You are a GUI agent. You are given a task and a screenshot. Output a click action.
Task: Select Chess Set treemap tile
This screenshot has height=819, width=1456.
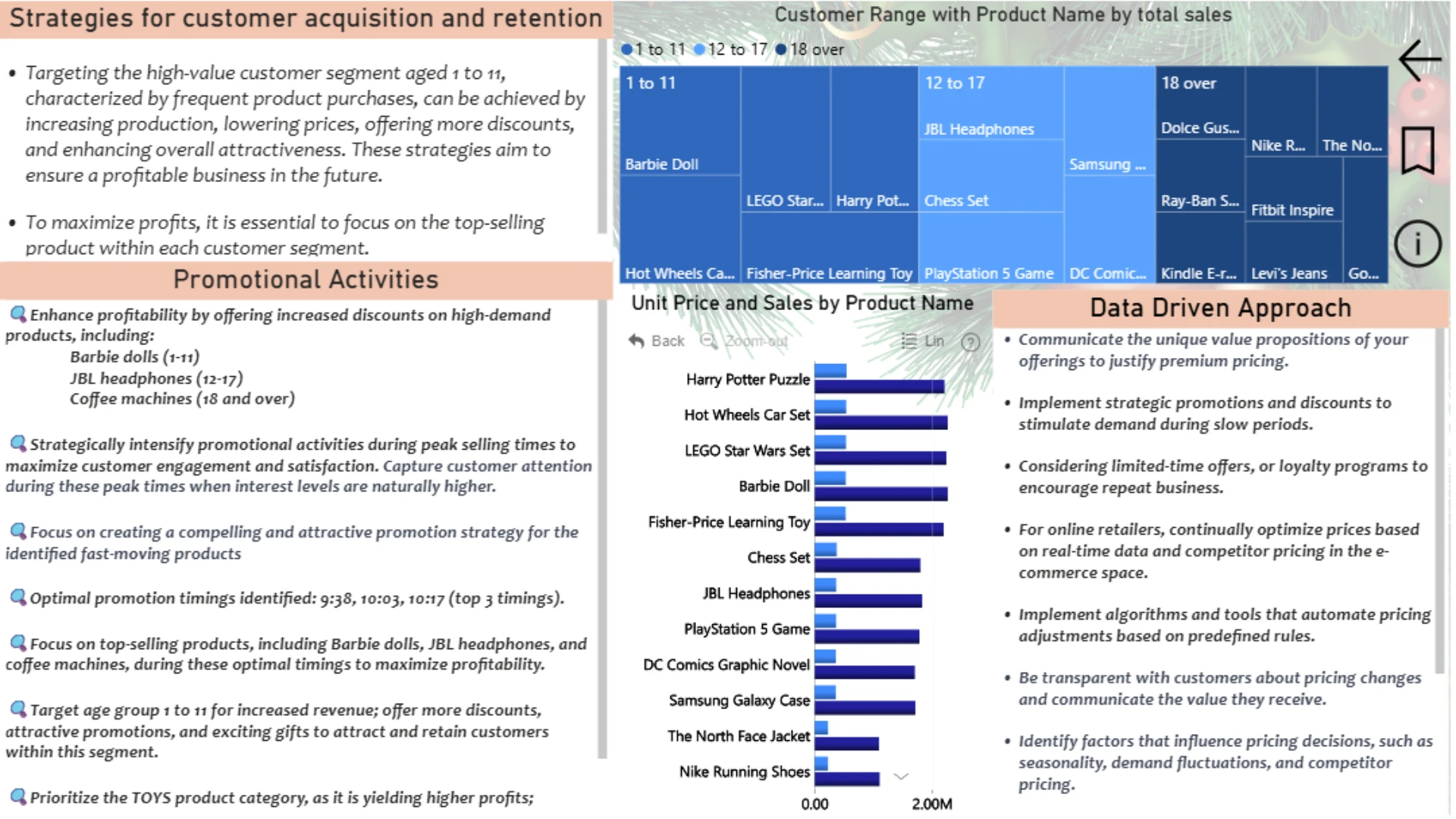tap(990, 176)
